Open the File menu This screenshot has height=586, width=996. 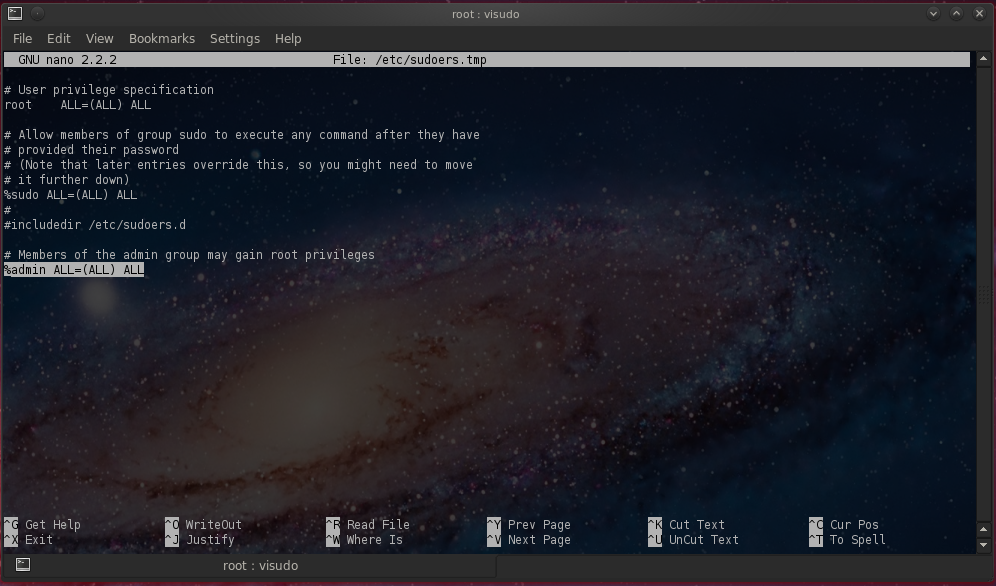point(21,38)
